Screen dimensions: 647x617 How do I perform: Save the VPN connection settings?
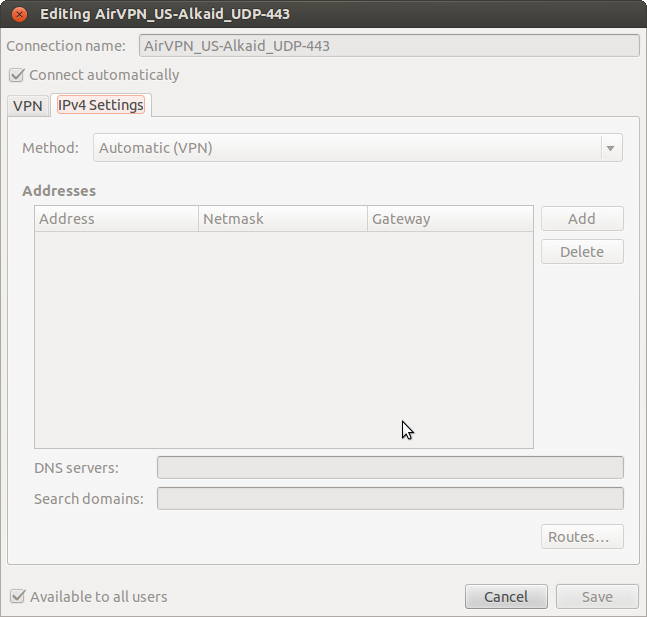click(597, 596)
